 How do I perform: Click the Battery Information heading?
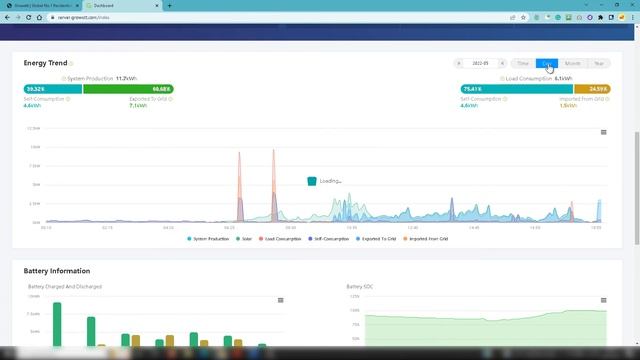coord(57,271)
